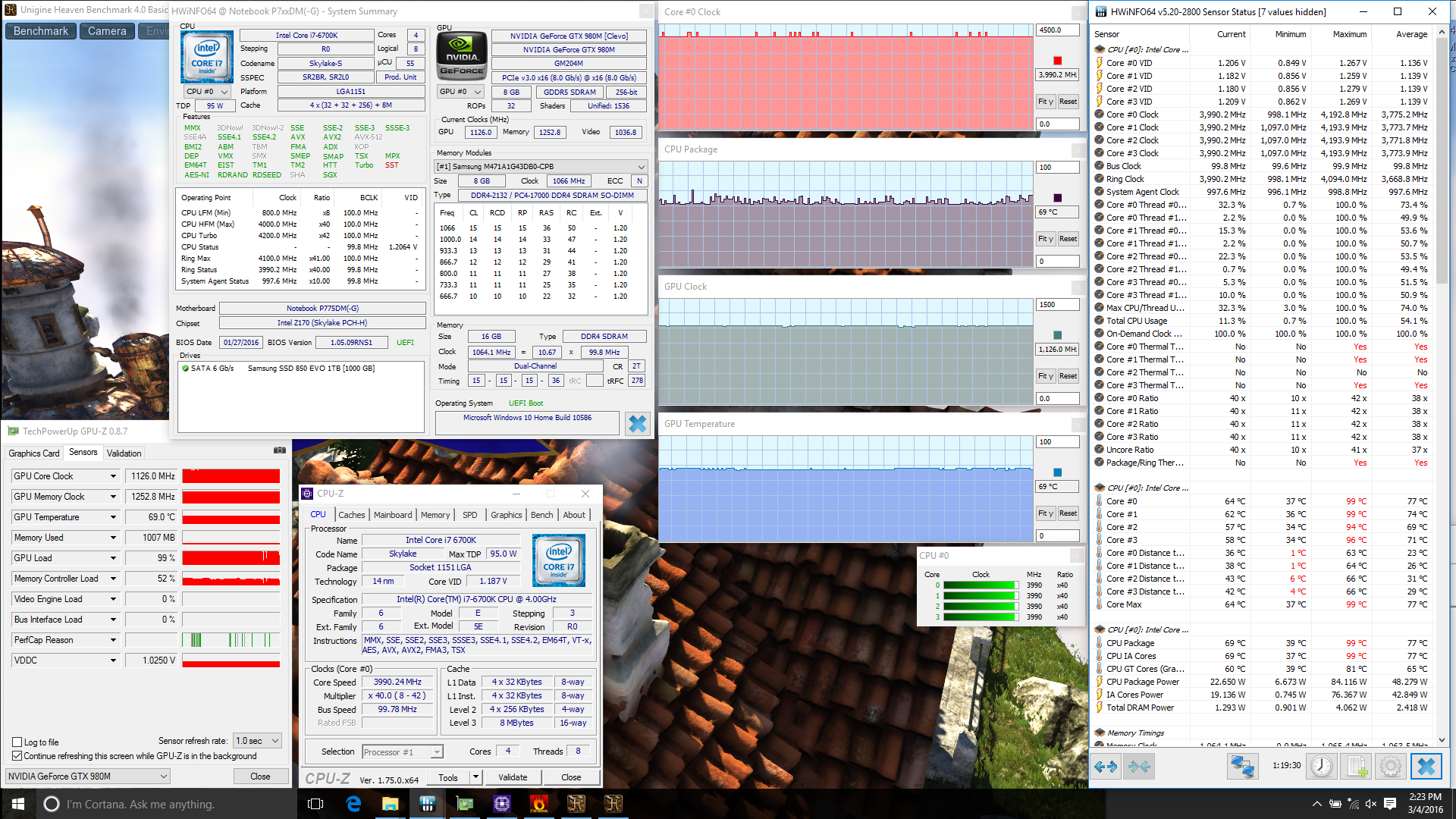Launch Microsoft Edge from the taskbar
The image size is (1456, 819).
pyautogui.click(x=353, y=804)
